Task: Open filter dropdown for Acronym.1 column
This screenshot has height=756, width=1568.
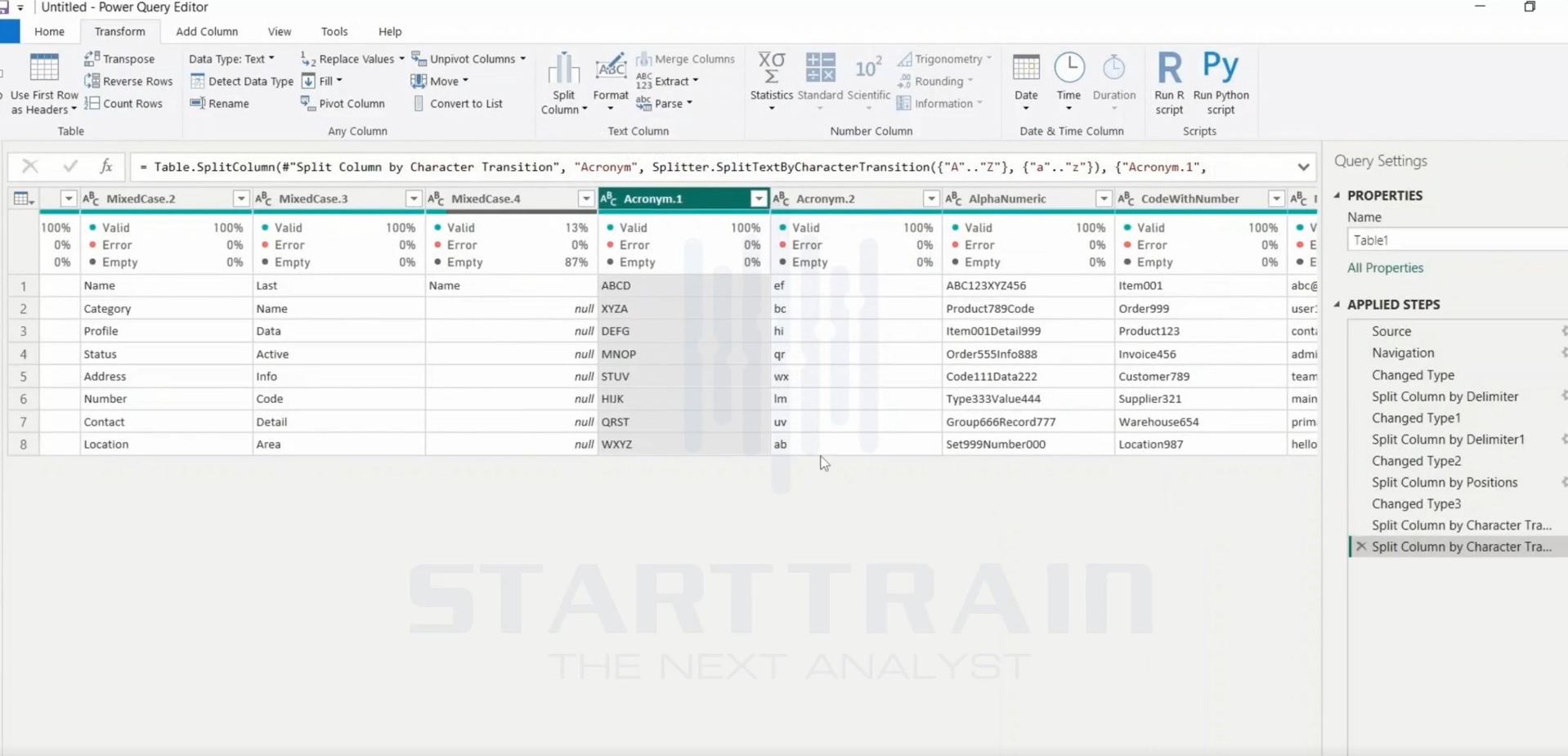Action: 759,199
